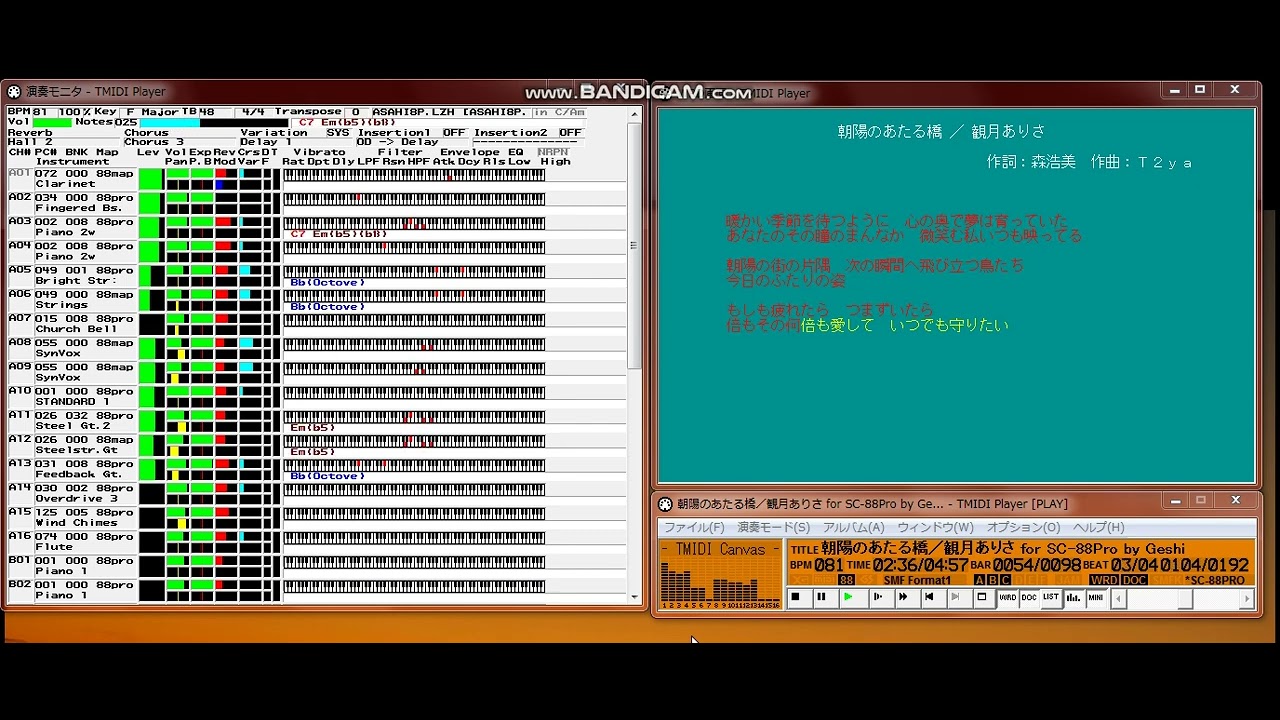Click the B port indicator in player

click(993, 580)
